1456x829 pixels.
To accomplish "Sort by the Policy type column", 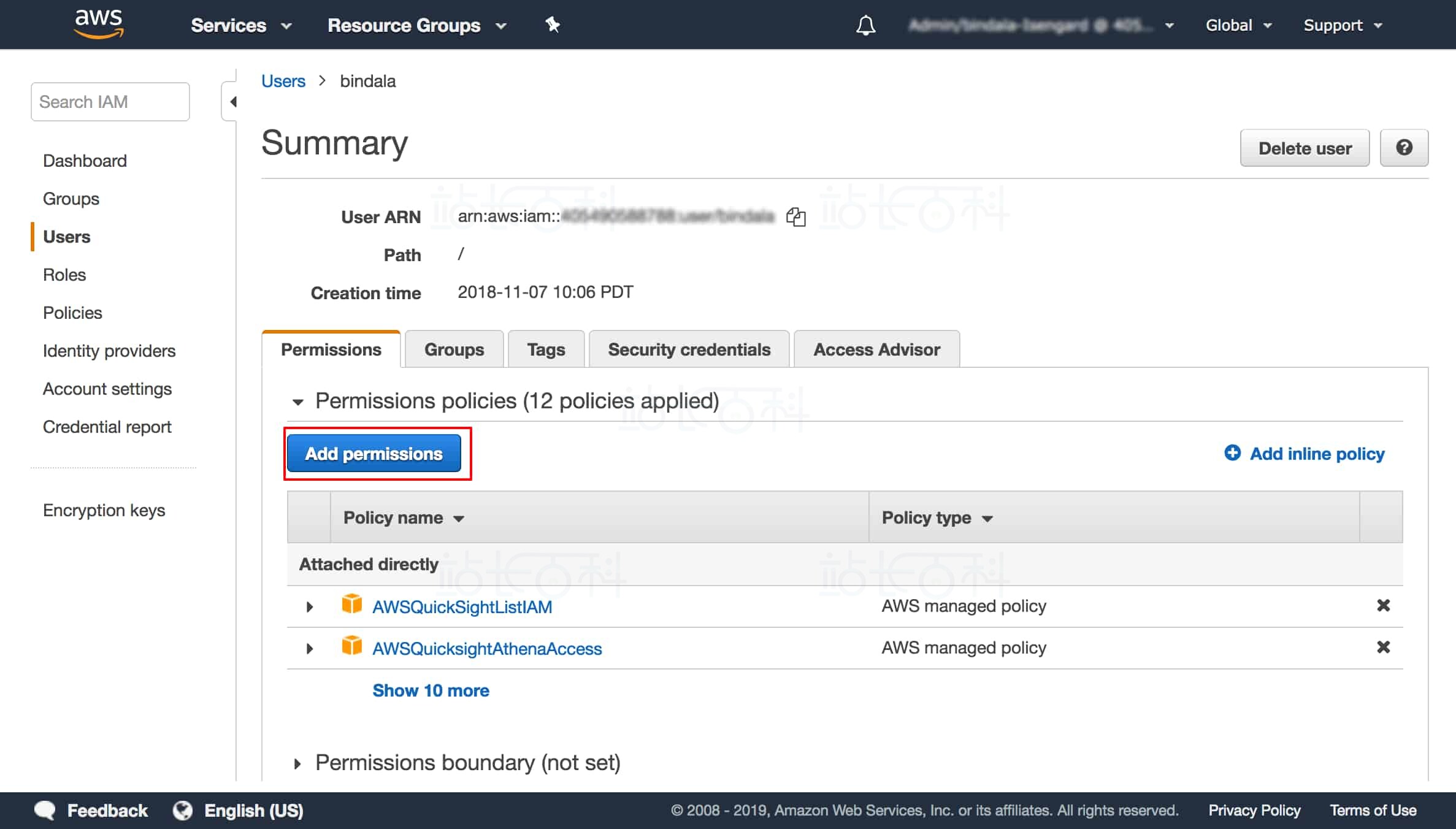I will [937, 518].
